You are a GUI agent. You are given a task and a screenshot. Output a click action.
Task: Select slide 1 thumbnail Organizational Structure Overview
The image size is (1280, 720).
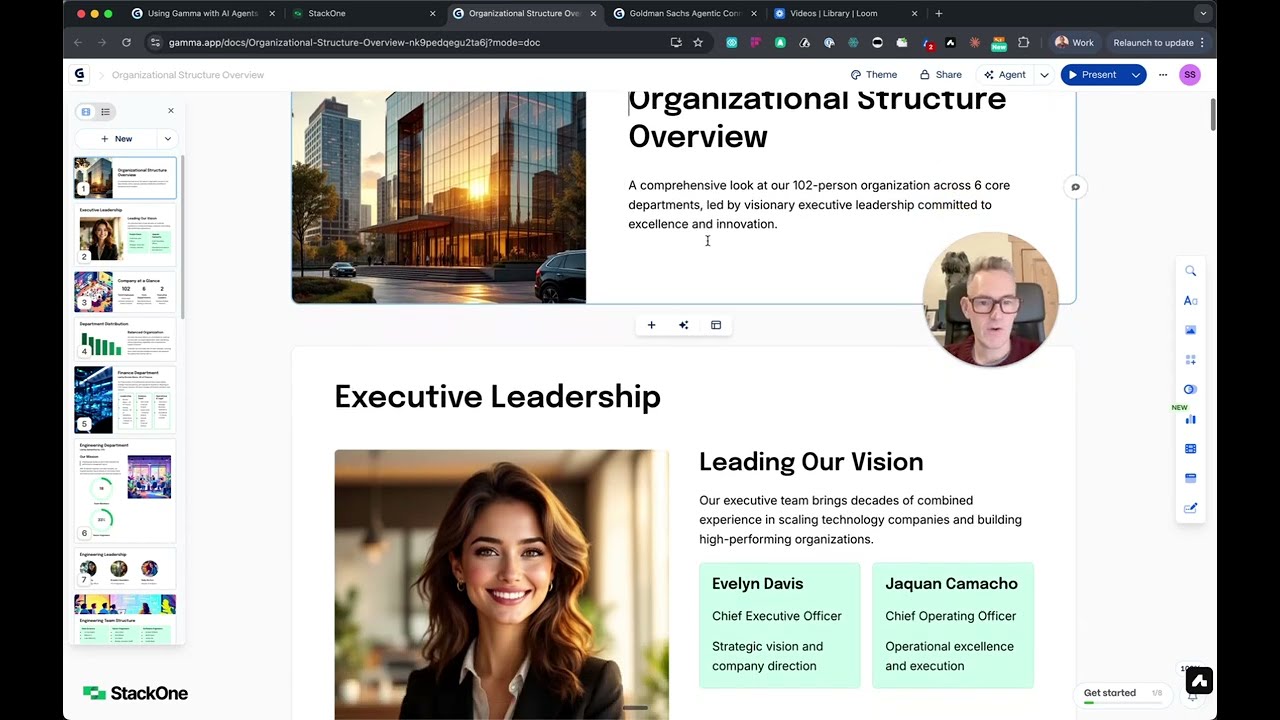[x=125, y=178]
